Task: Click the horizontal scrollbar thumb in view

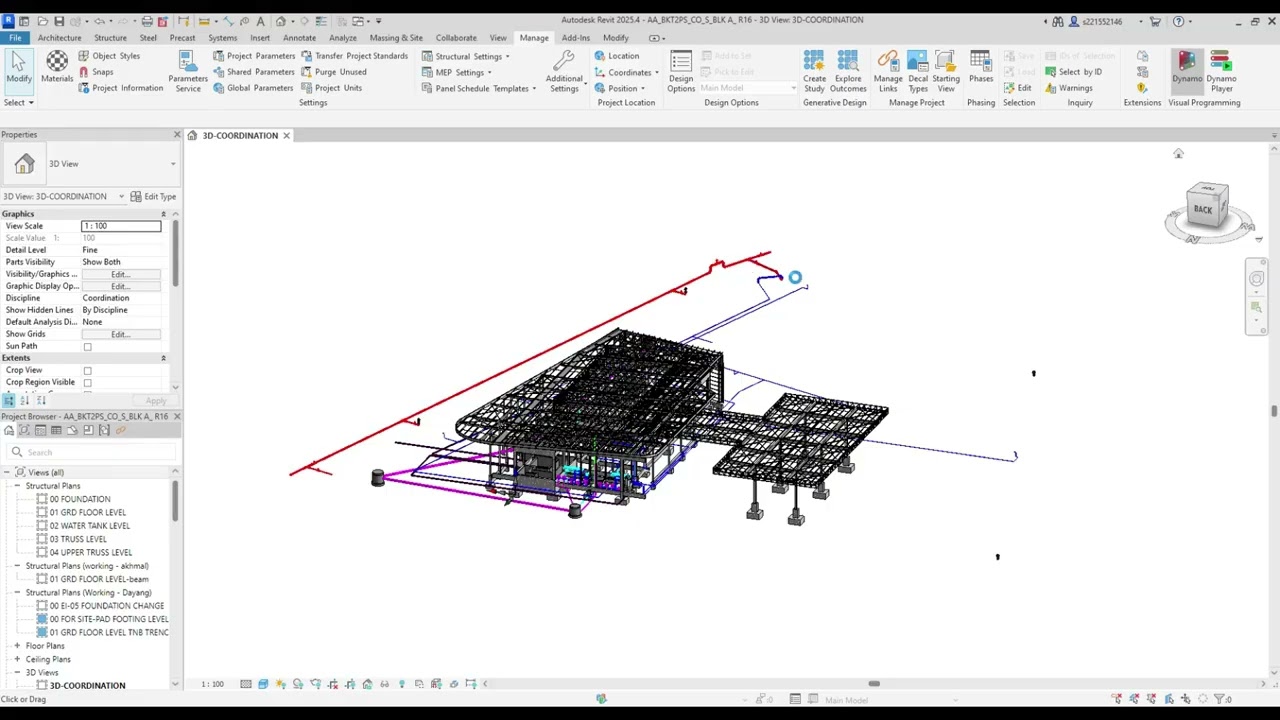Action: point(874,684)
